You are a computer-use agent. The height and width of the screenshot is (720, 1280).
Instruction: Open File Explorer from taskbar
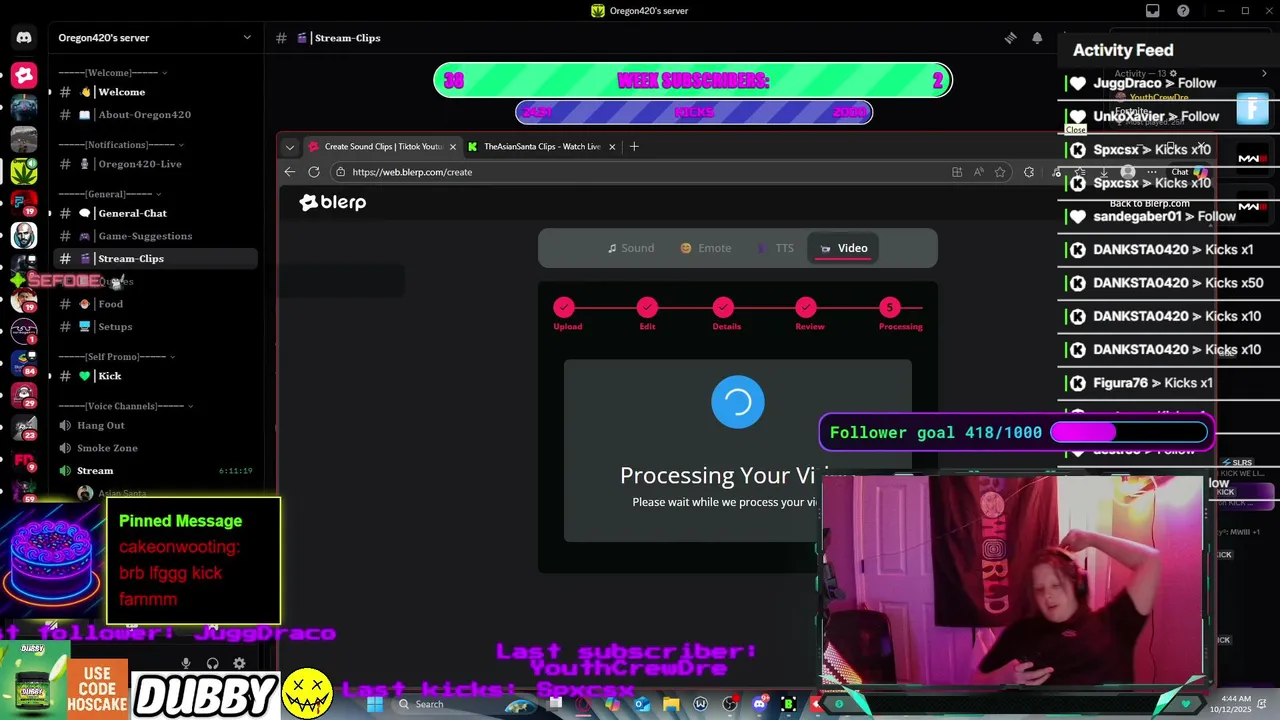point(671,704)
